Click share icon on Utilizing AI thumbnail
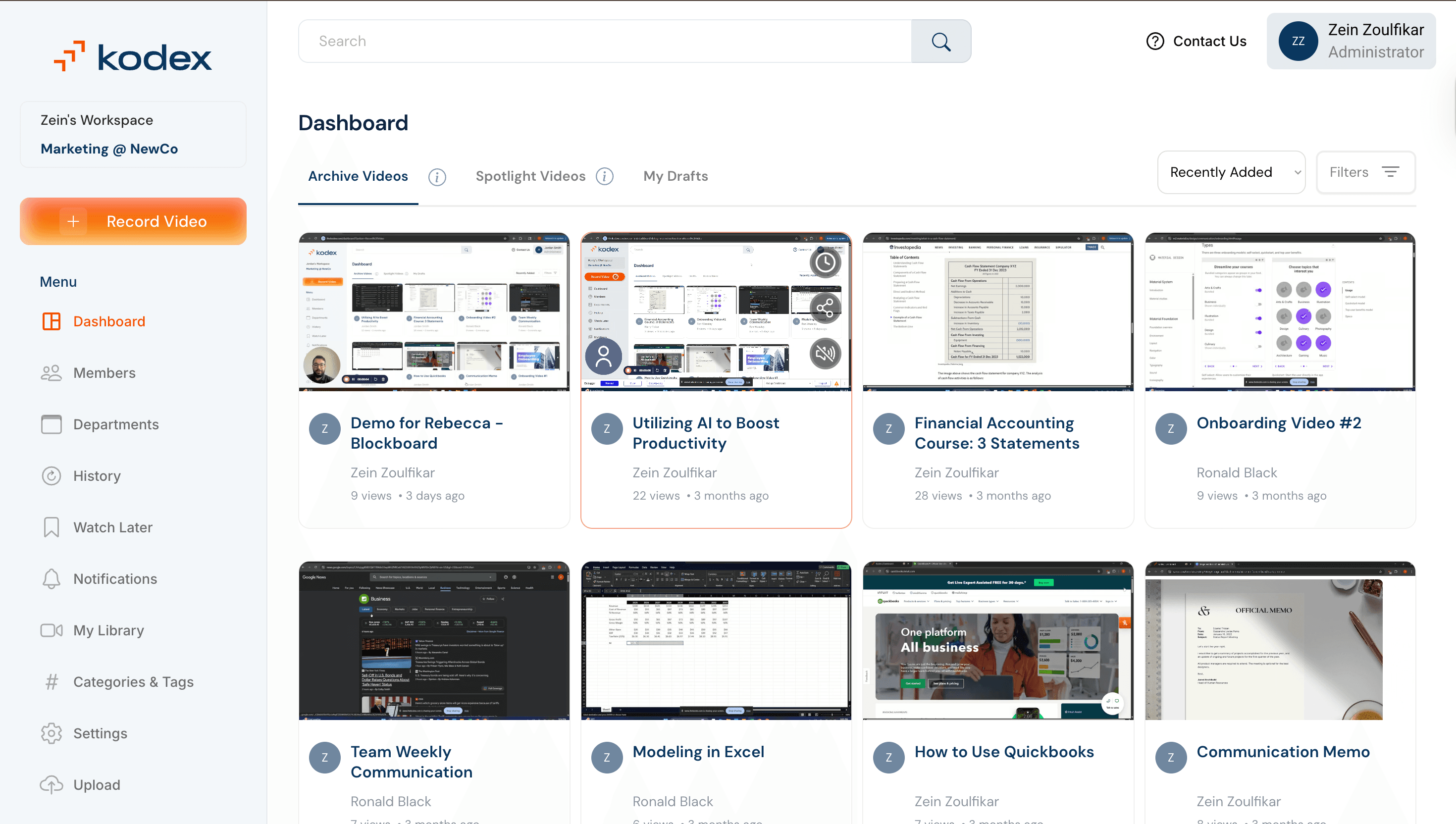1456x824 pixels. click(825, 308)
